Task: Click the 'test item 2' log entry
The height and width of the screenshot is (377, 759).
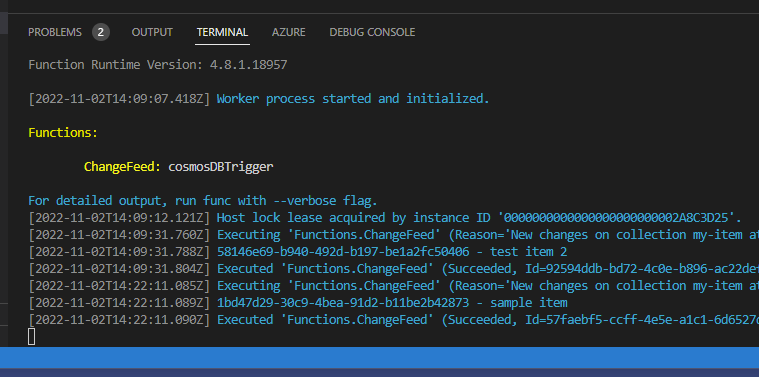Action: point(529,252)
